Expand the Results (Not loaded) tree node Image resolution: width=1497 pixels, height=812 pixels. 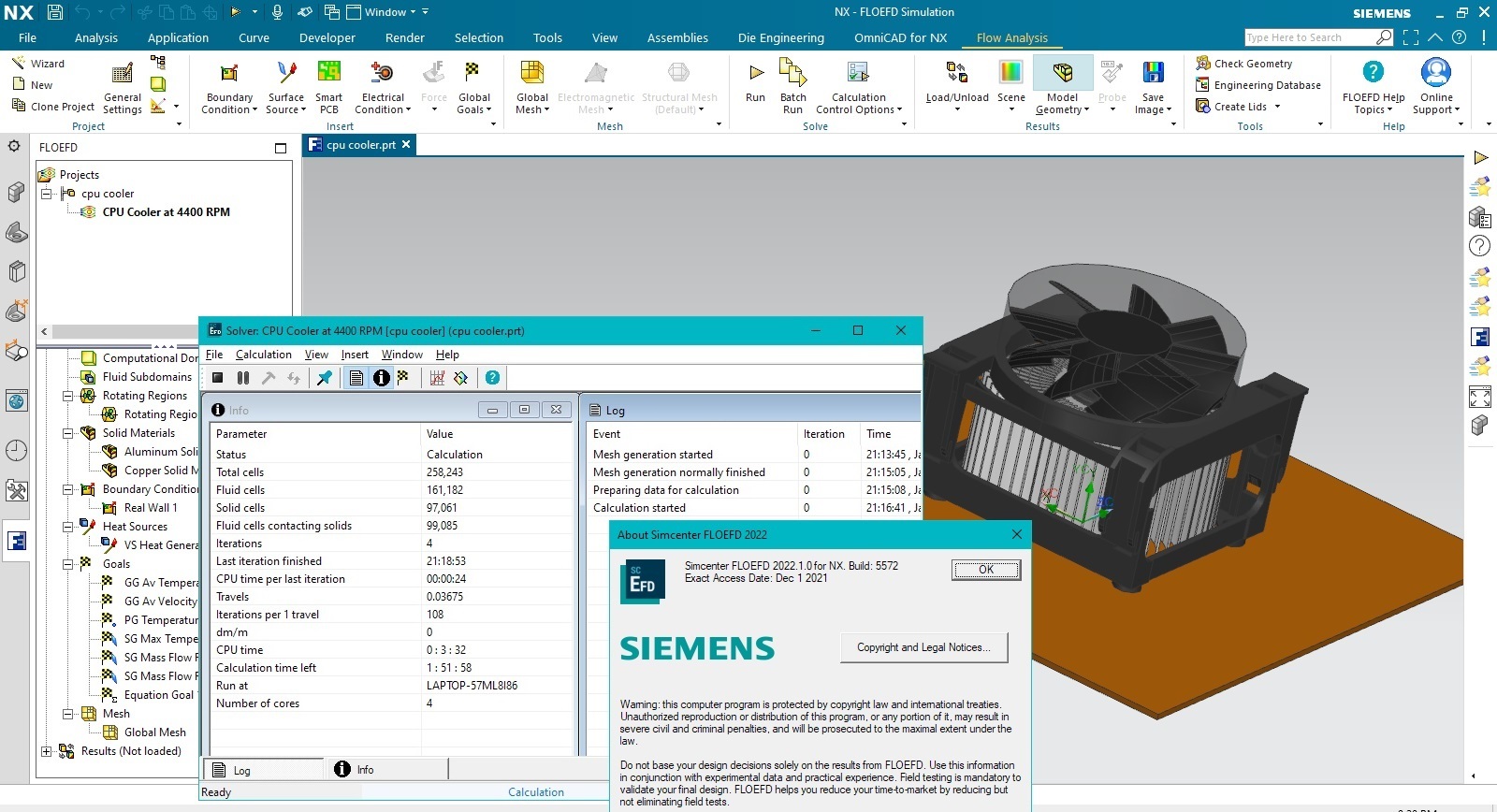47,751
